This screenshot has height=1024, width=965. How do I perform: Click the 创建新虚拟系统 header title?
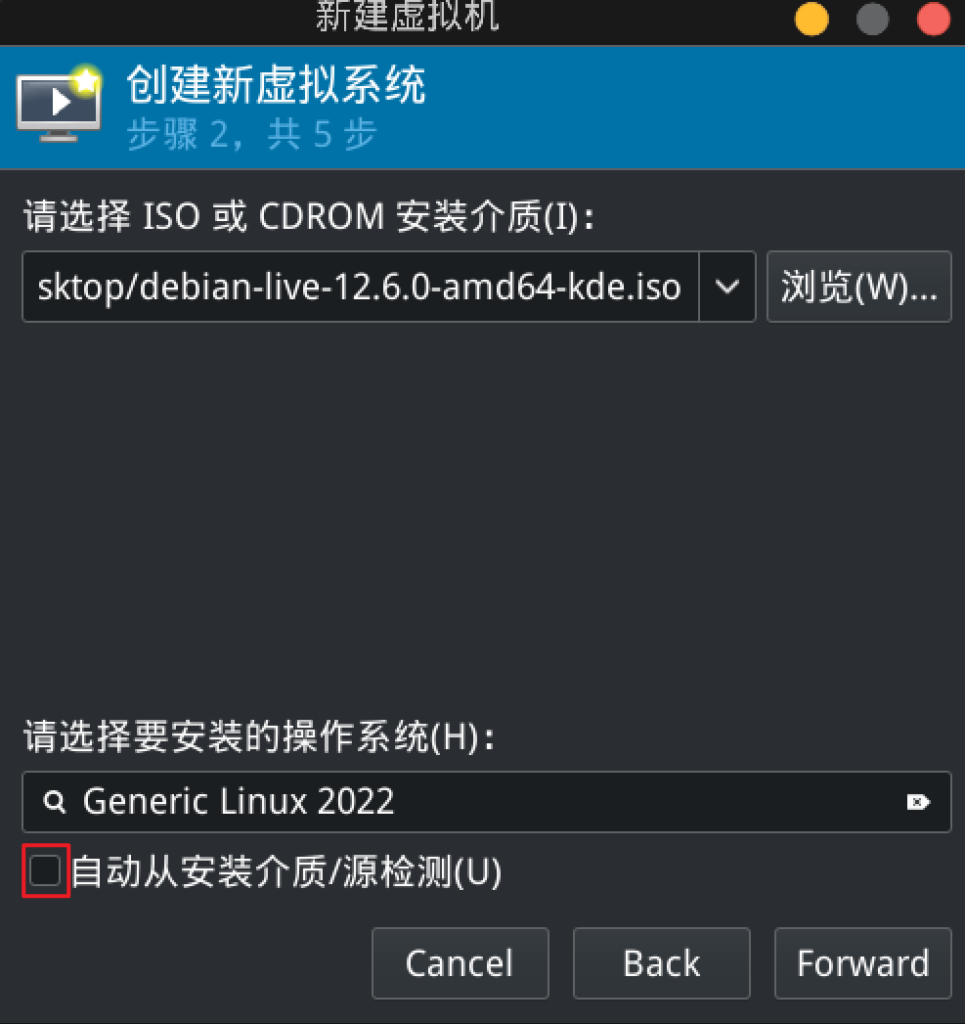pos(276,85)
